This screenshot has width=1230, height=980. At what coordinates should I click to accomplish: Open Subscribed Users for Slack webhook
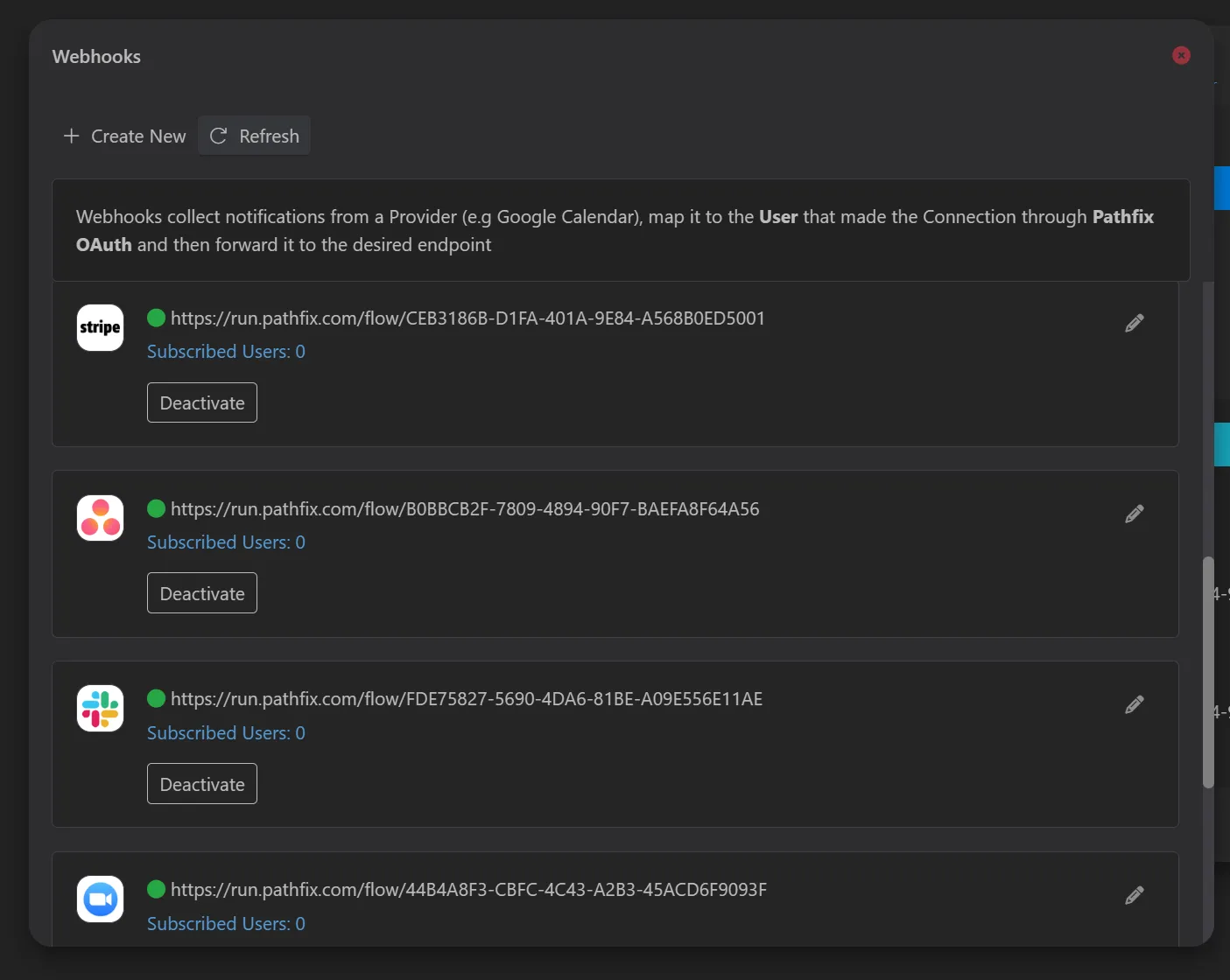coord(226,733)
